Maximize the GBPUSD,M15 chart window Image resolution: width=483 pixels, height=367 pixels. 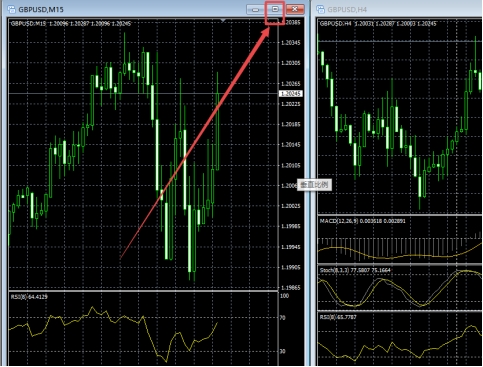point(275,9)
